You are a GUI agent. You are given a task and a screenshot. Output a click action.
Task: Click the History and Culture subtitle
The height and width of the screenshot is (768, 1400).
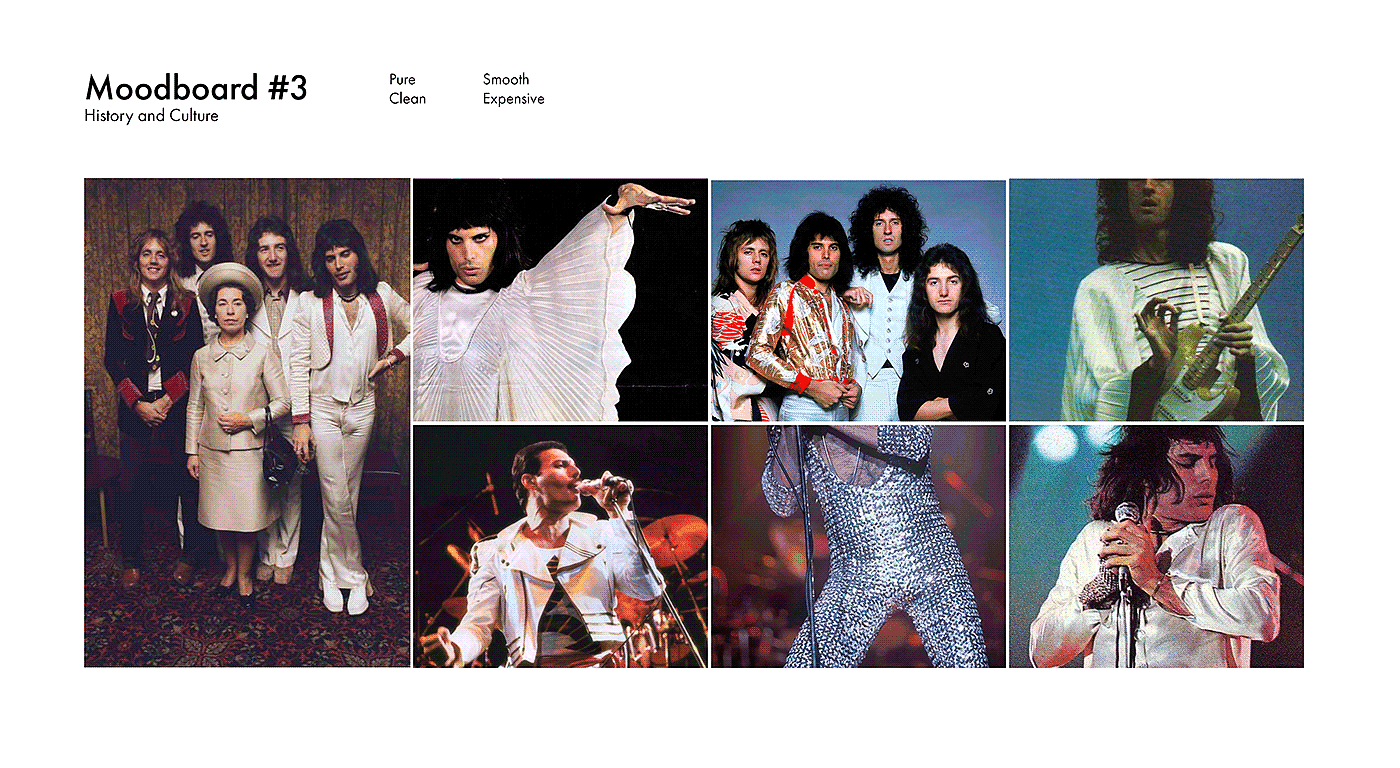(x=151, y=116)
